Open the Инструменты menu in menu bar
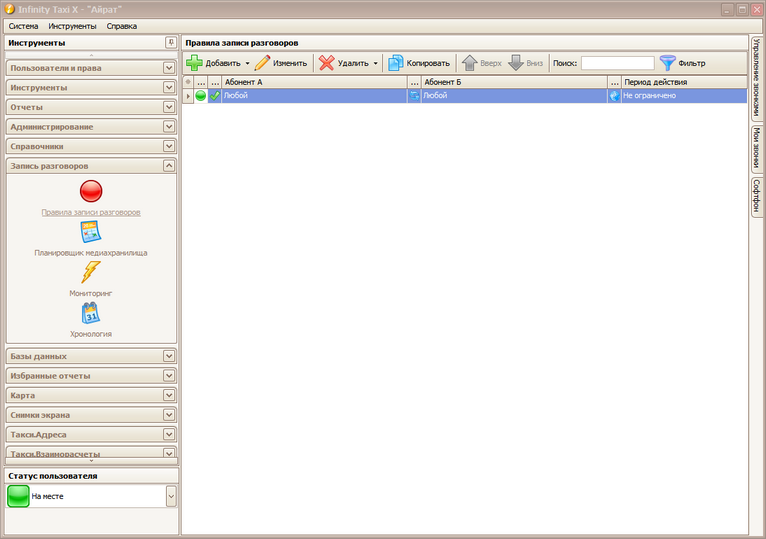The image size is (766, 539). pos(72,26)
